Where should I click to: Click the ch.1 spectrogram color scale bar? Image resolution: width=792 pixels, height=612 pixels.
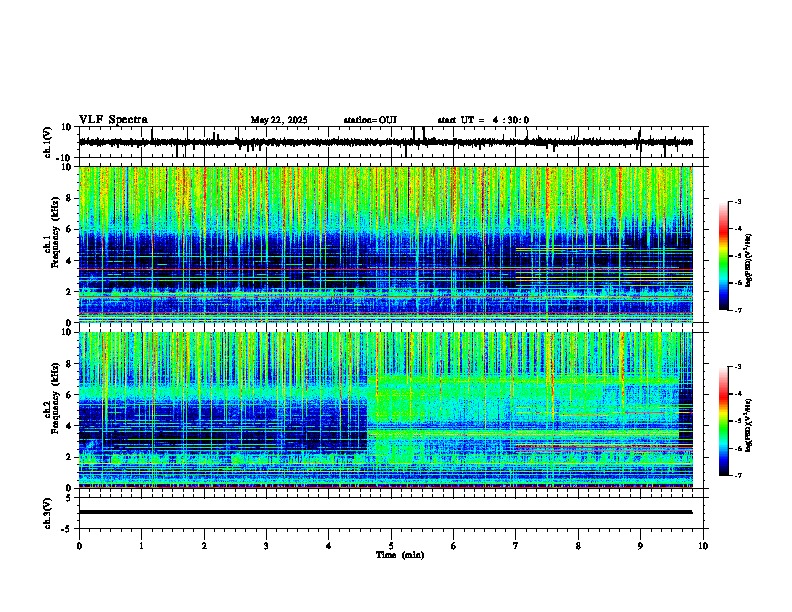724,256
